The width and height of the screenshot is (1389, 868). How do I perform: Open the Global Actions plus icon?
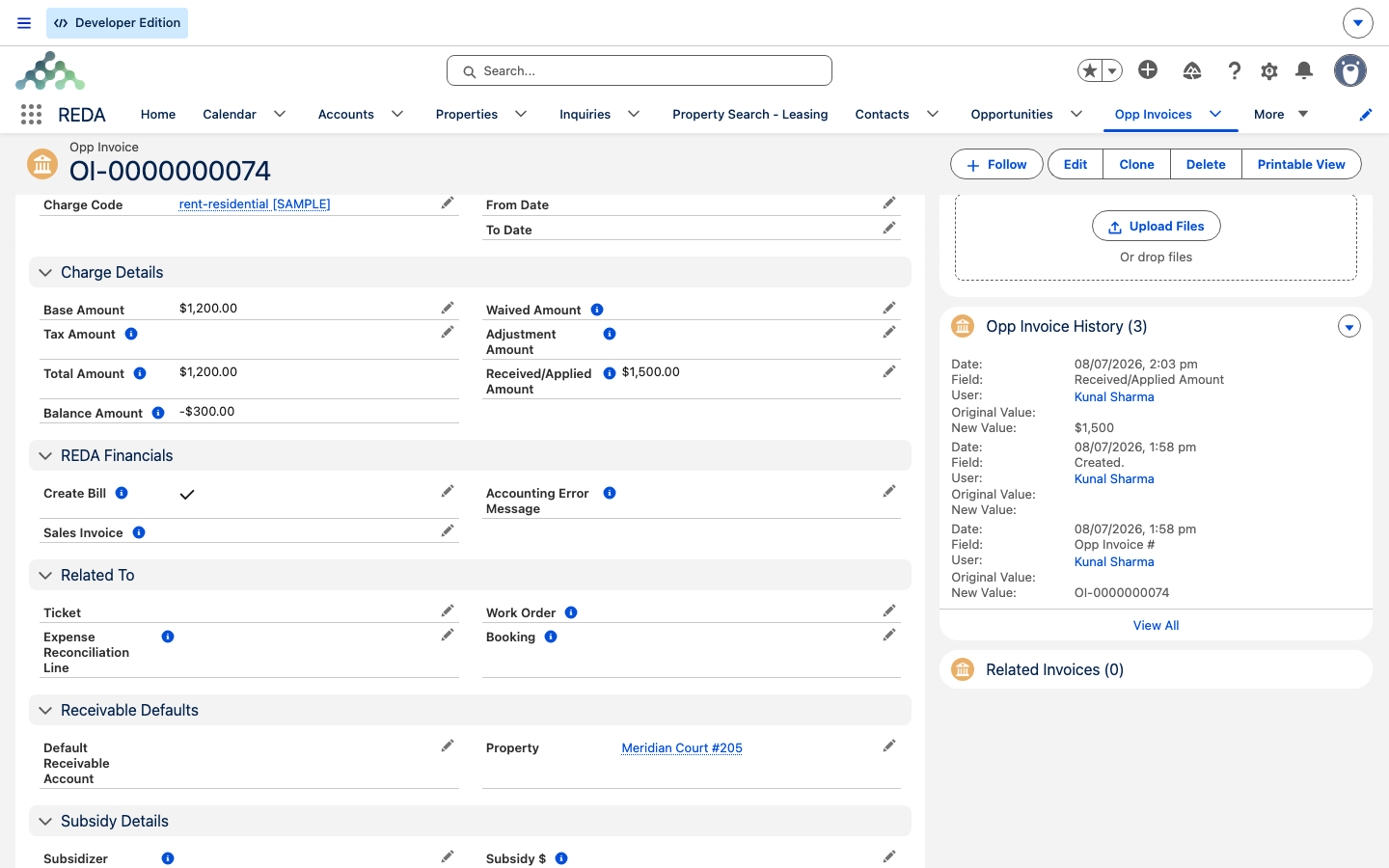click(x=1148, y=69)
